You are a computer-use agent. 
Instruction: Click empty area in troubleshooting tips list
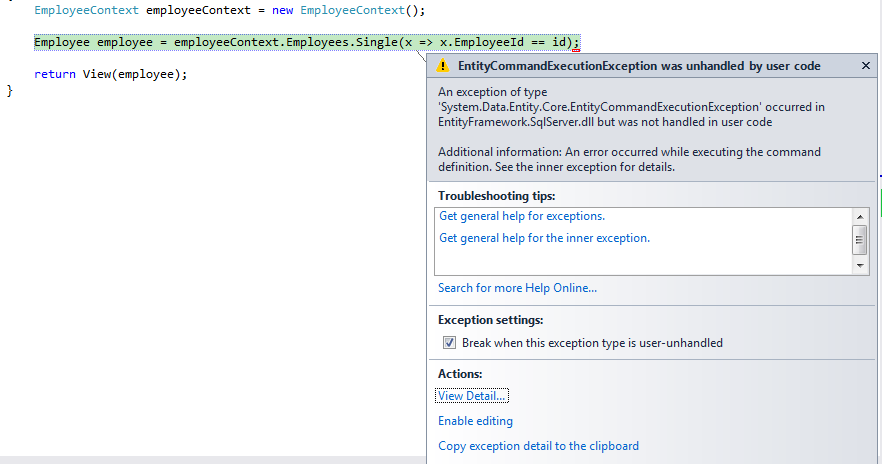(643, 260)
